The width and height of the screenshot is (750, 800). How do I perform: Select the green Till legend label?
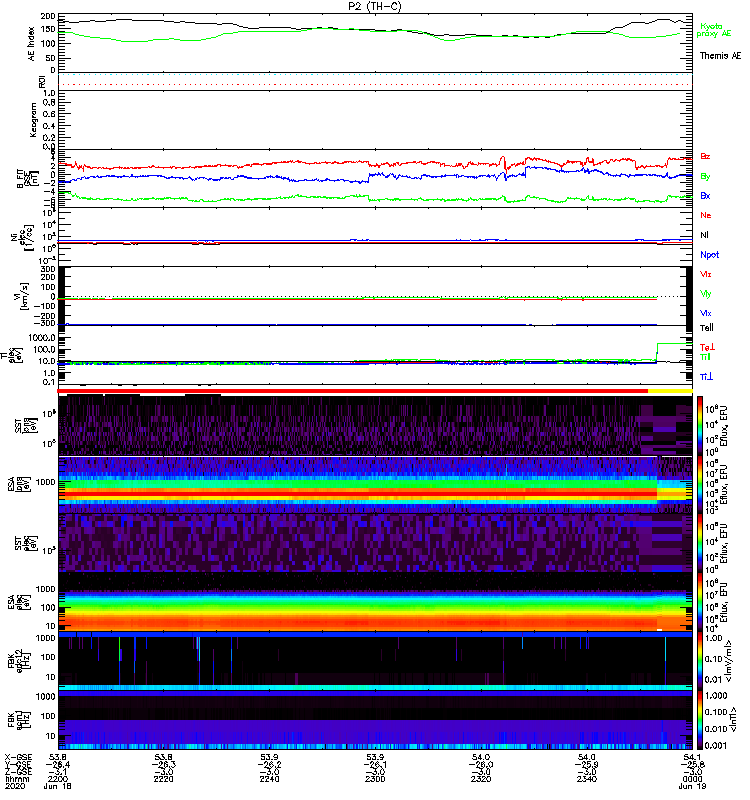click(705, 357)
